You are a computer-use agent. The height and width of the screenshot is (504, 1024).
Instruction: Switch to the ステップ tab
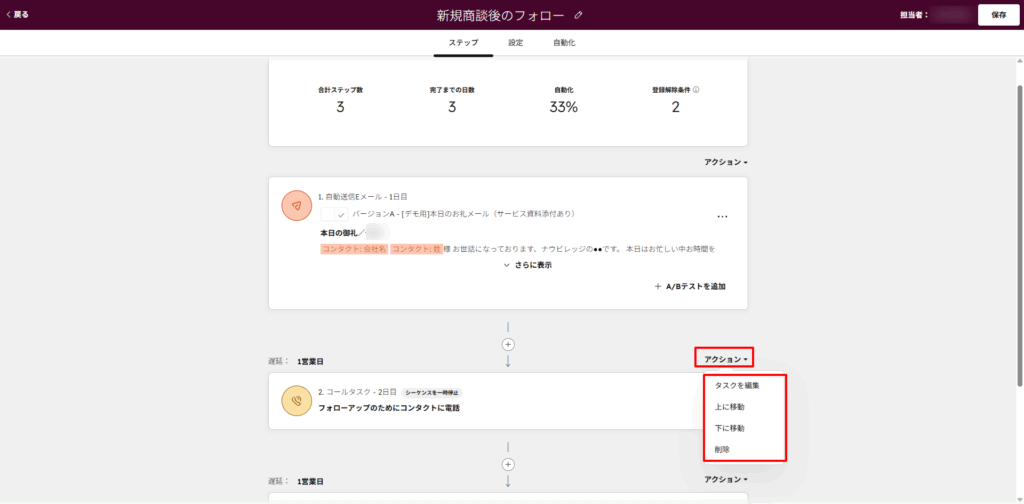click(463, 42)
